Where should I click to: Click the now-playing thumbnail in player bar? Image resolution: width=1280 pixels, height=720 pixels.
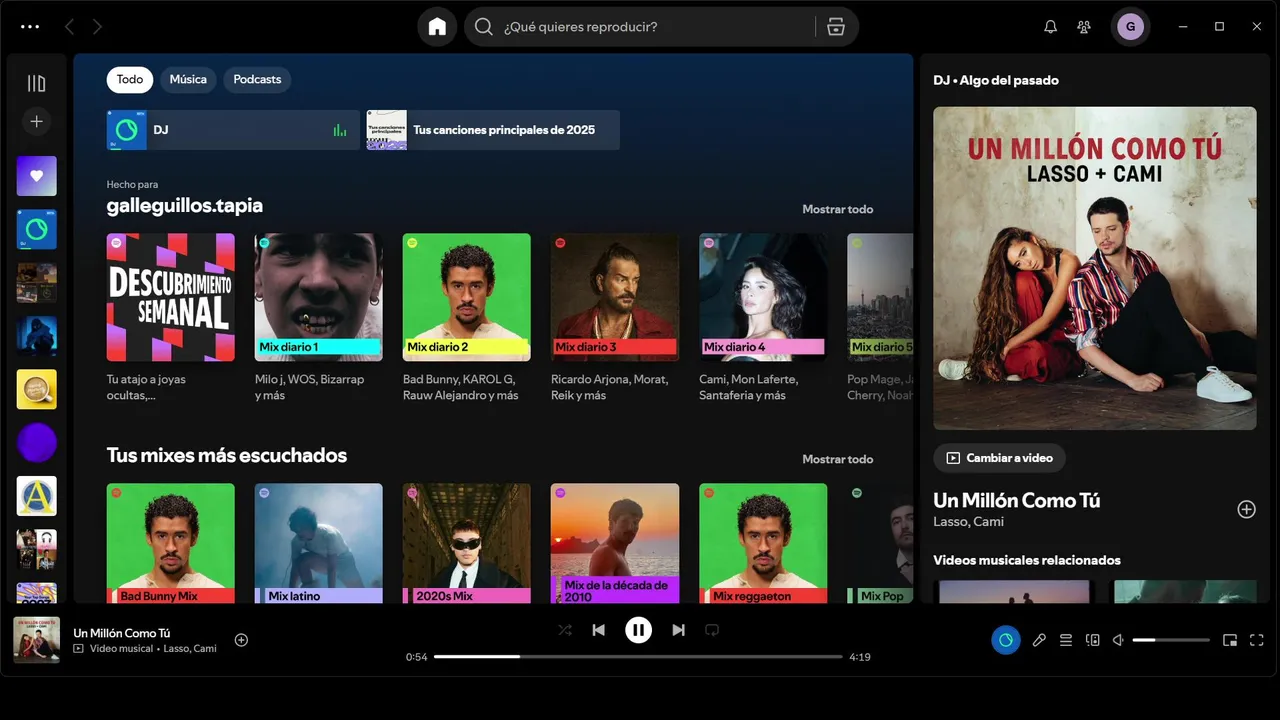37,640
